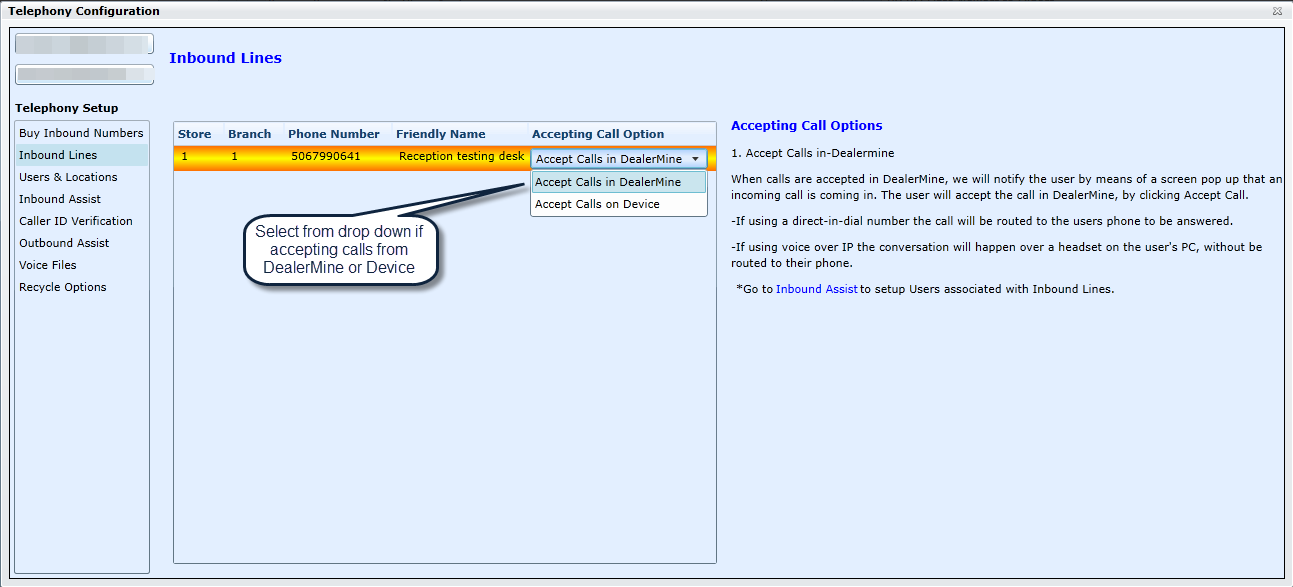Click the Reception testing desk name cell
The image size is (1293, 587).
(x=461, y=157)
